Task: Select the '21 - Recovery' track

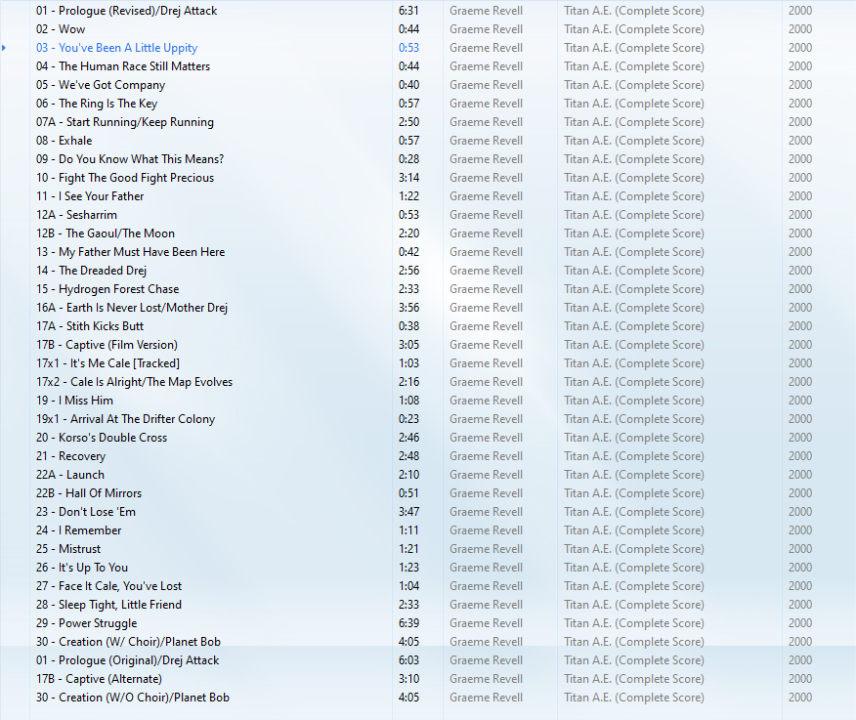Action: click(71, 456)
